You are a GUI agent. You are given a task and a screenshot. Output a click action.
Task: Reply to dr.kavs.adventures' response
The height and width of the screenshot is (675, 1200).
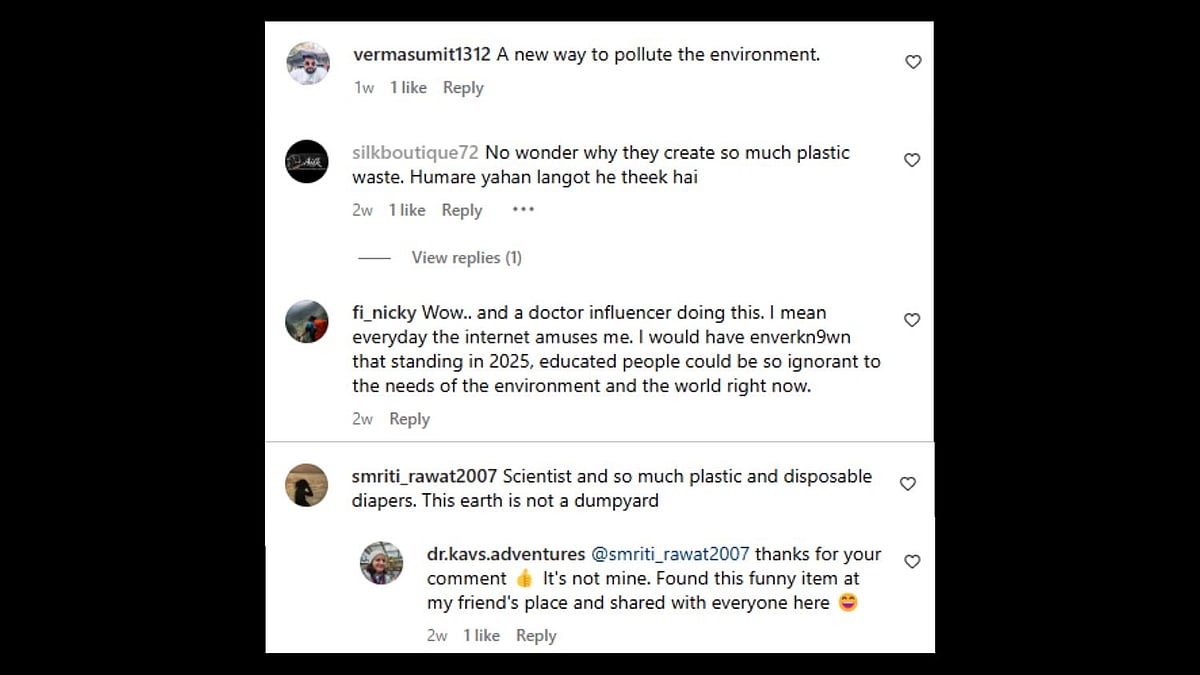pos(536,635)
